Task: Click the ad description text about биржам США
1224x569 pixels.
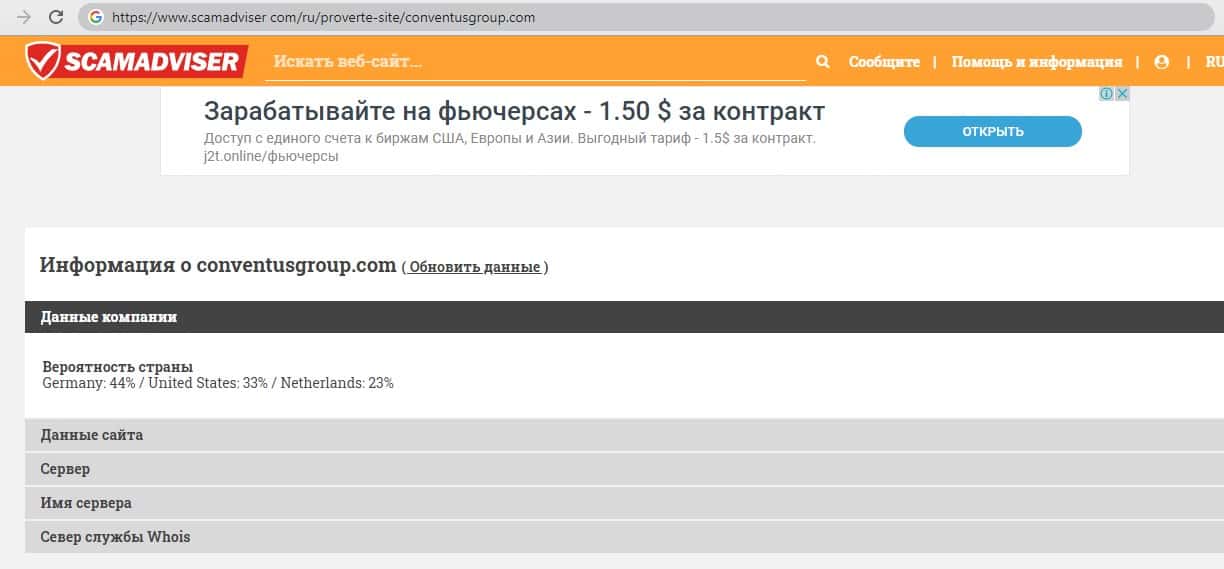Action: click(x=510, y=138)
